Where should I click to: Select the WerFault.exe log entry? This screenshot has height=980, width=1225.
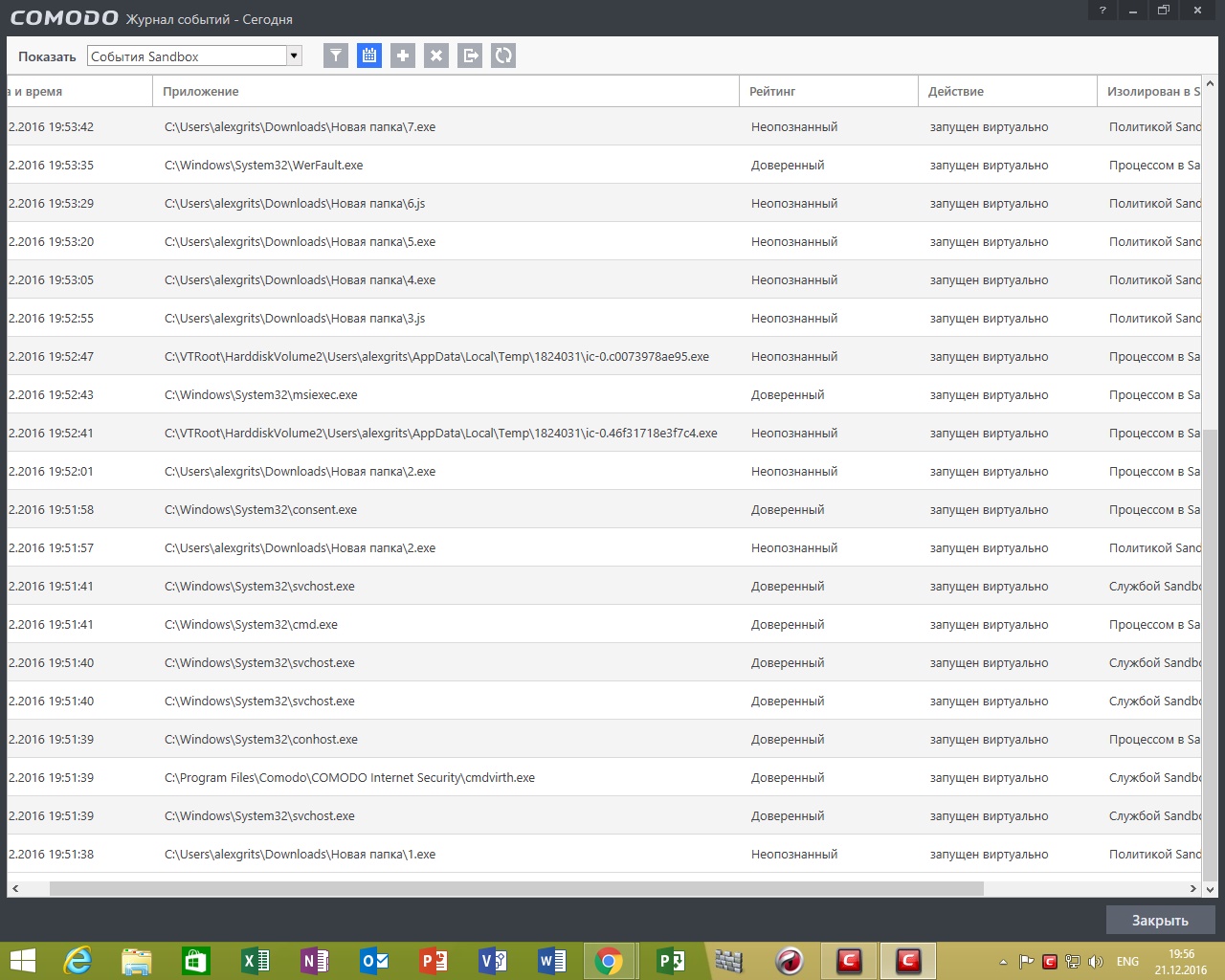pos(604,165)
